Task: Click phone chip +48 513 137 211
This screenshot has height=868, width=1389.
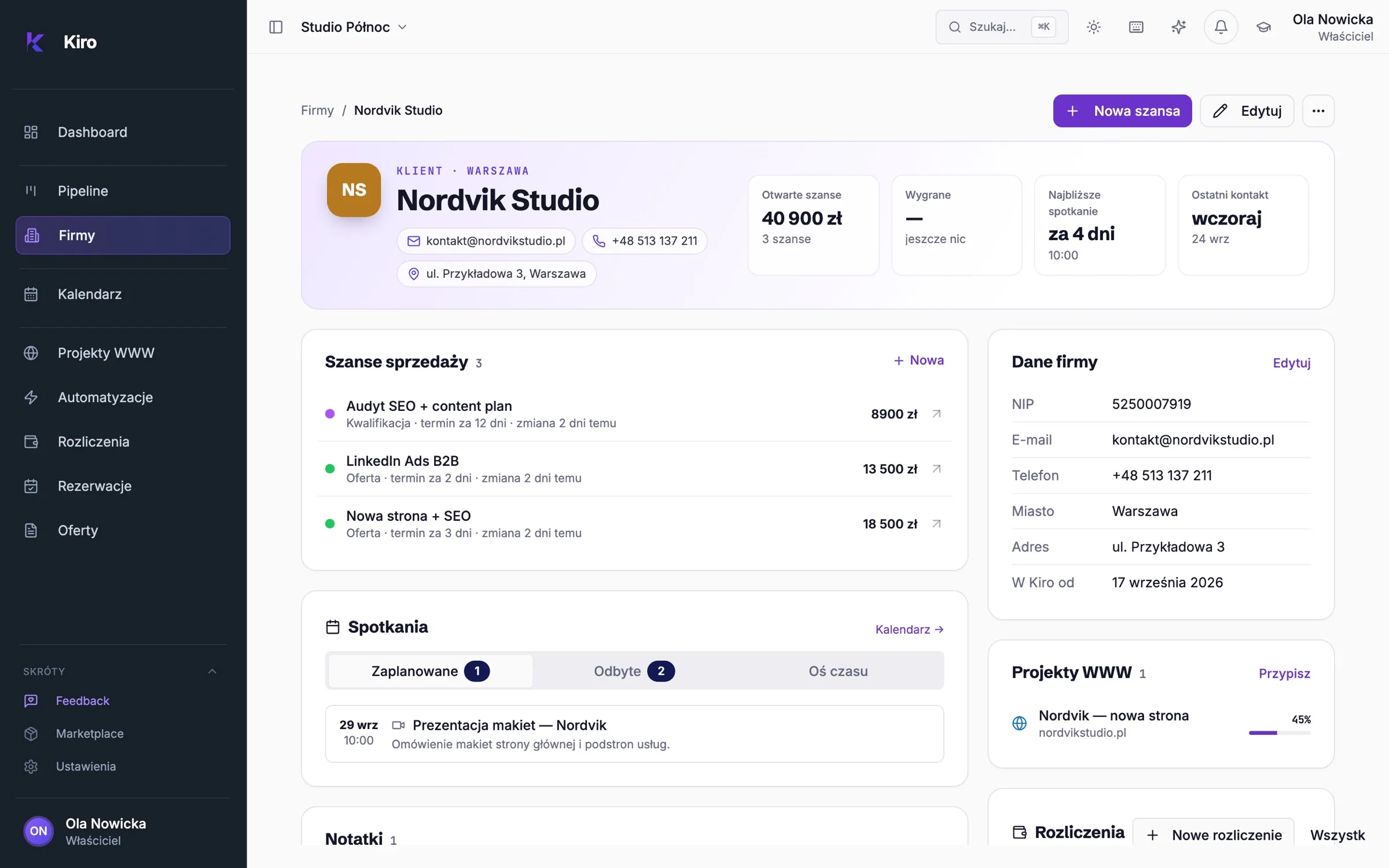Action: pyautogui.click(x=645, y=241)
